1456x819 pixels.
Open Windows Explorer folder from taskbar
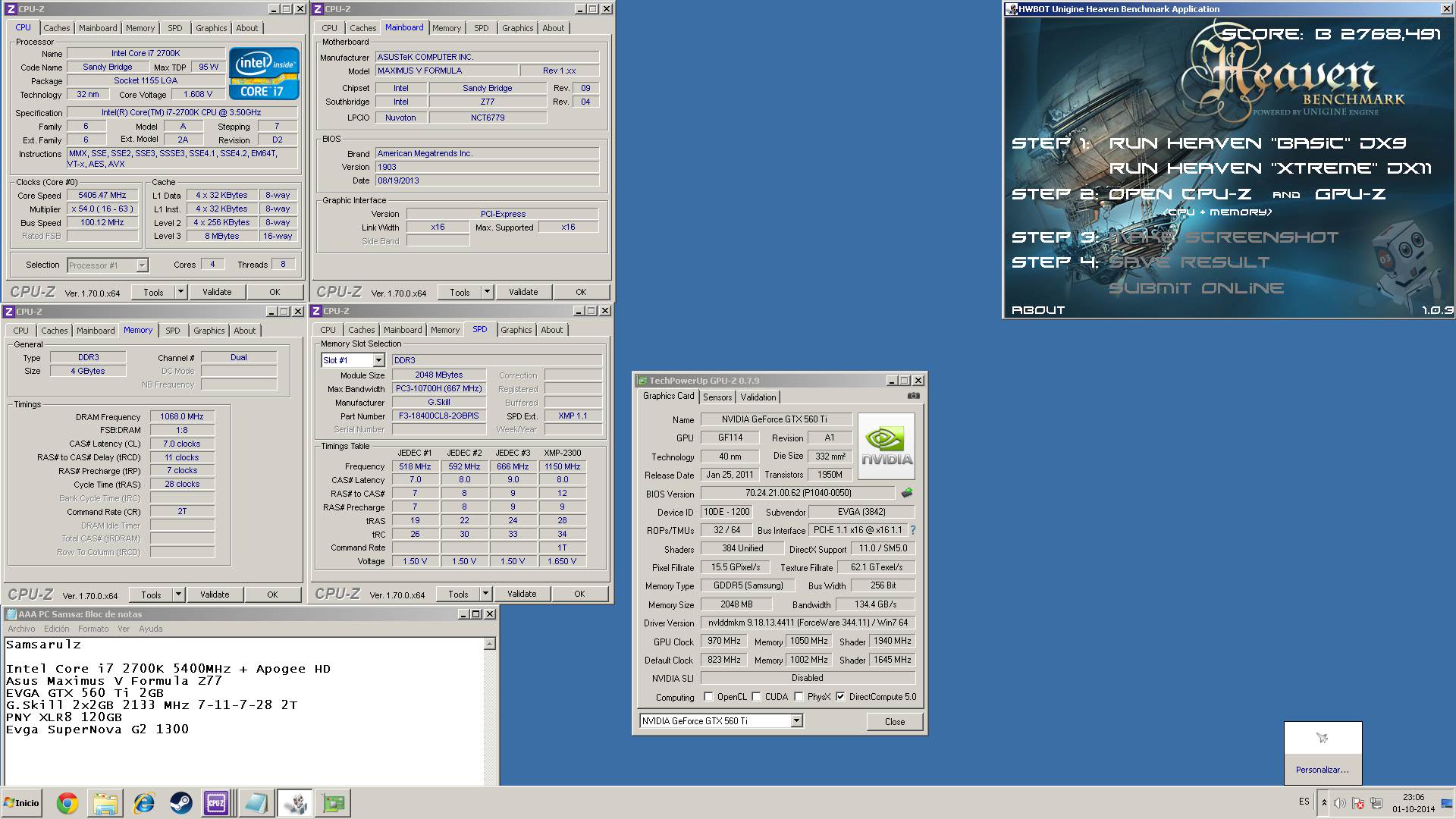(105, 803)
